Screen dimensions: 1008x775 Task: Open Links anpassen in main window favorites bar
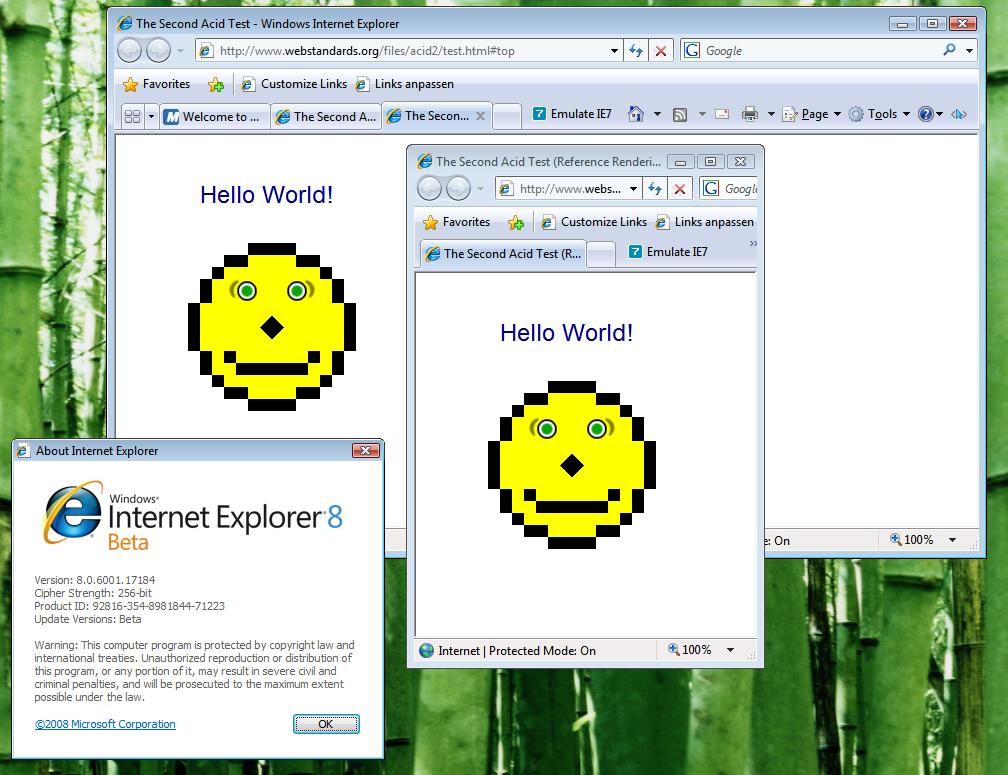click(405, 84)
